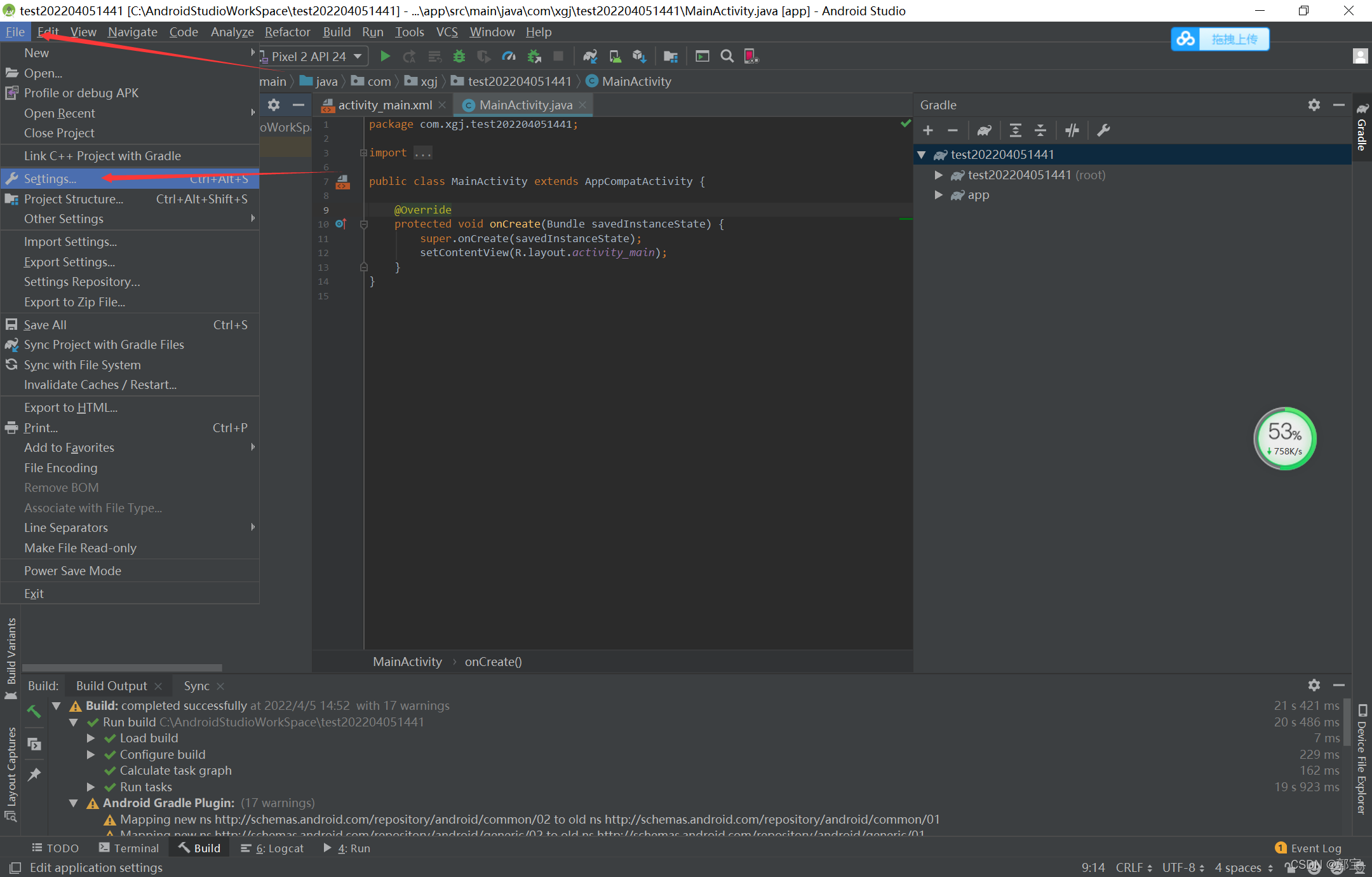Toggle Power Save Mode menu entry
Image resolution: width=1372 pixels, height=877 pixels.
(130, 571)
